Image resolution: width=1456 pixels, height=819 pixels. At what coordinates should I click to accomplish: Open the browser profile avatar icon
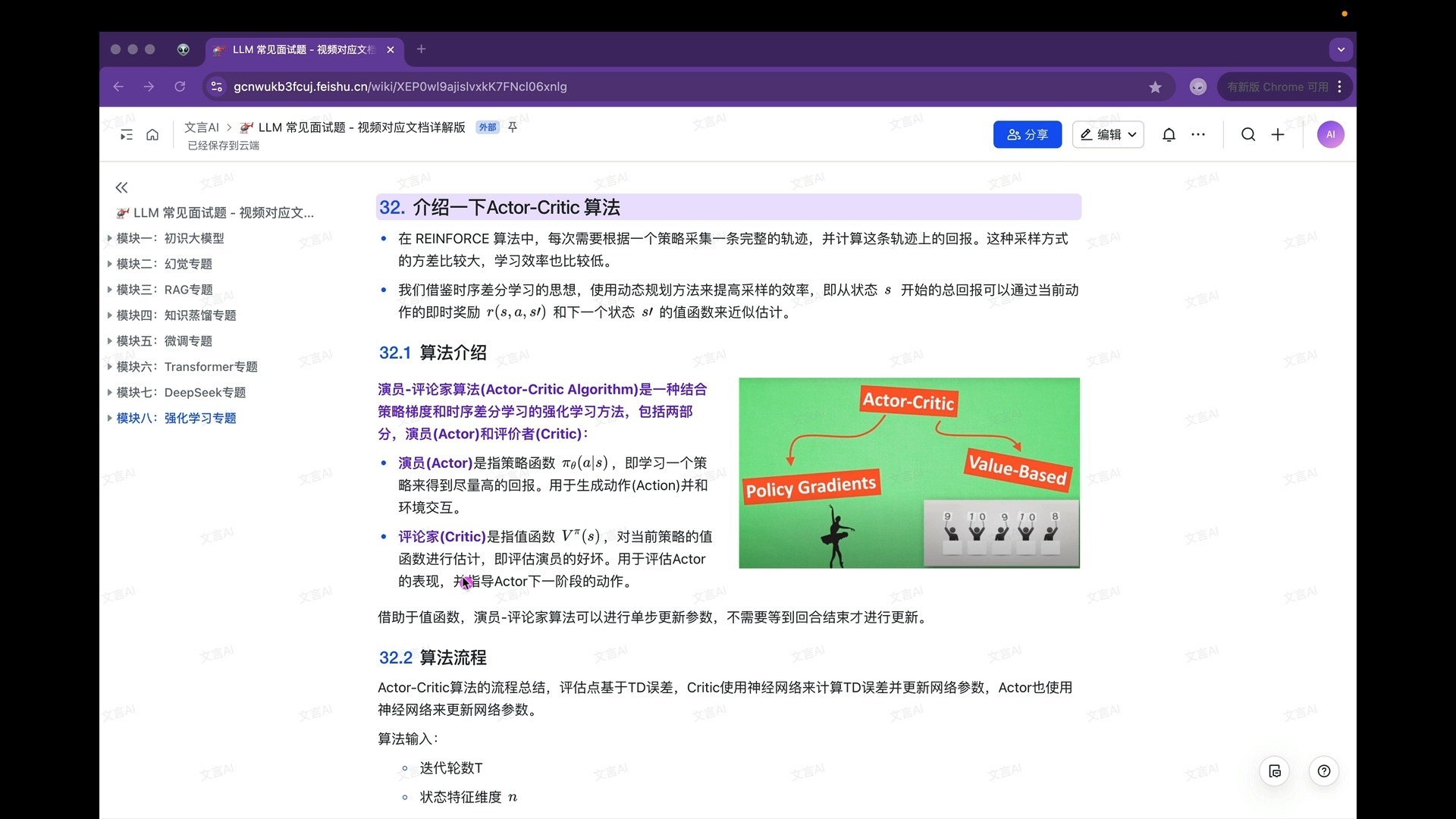point(1198,86)
